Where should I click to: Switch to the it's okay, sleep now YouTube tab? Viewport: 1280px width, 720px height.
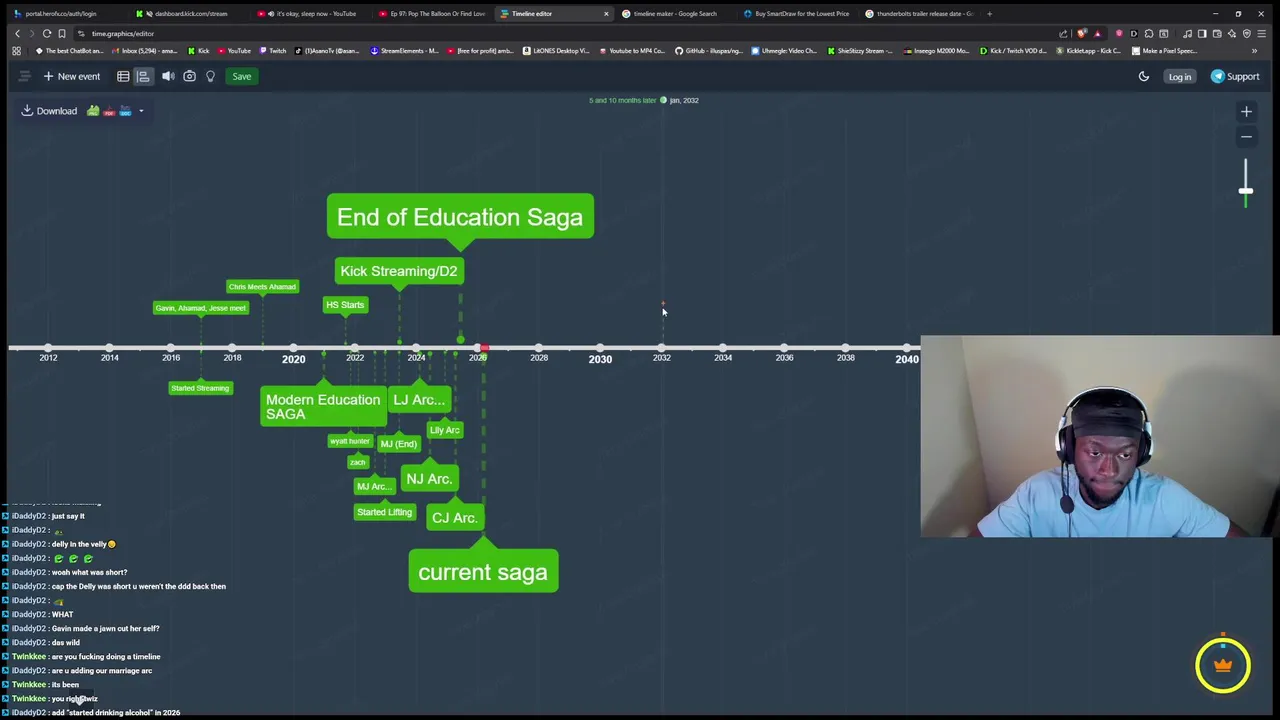pyautogui.click(x=308, y=14)
